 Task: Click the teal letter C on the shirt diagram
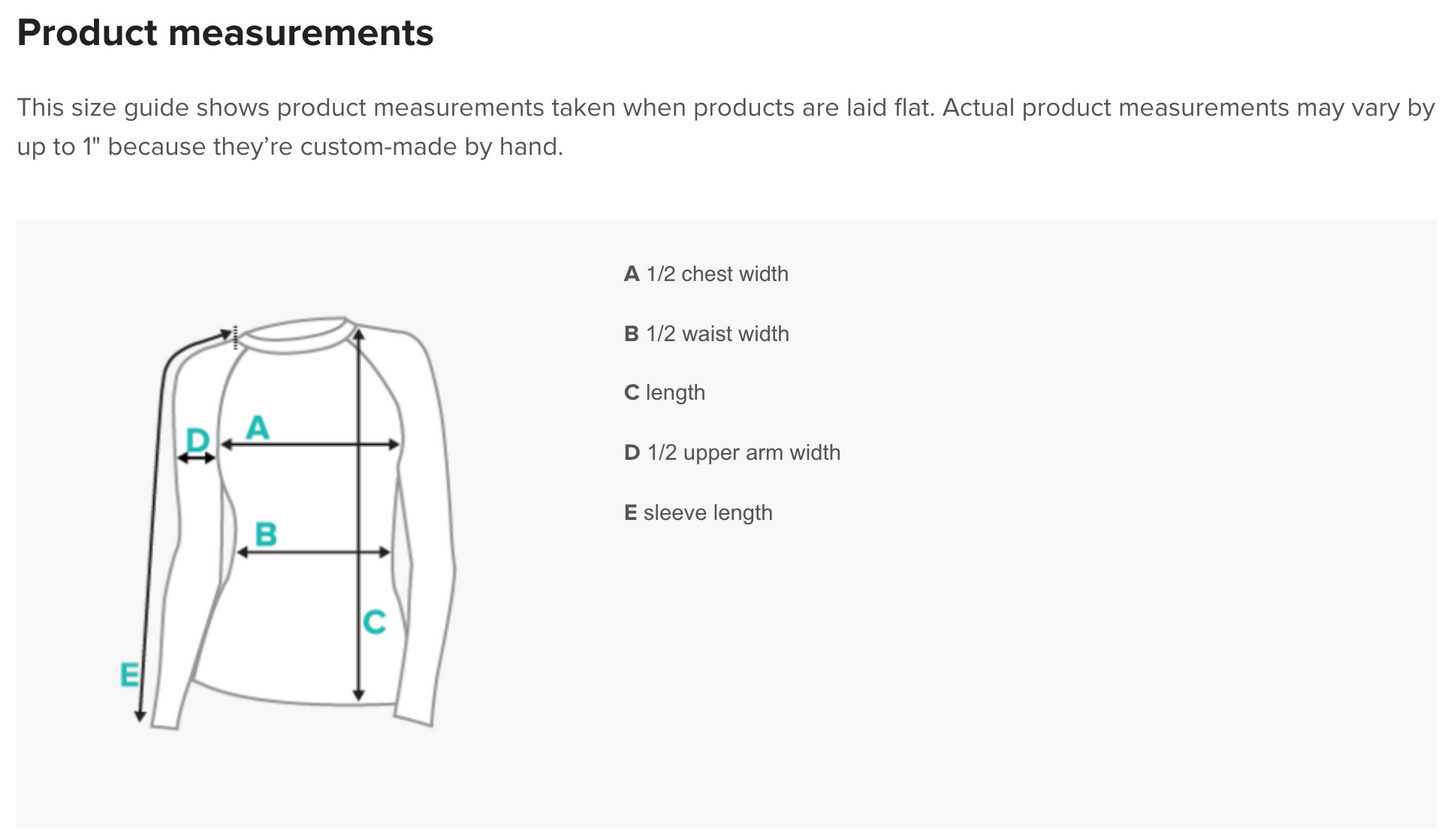coord(374,622)
